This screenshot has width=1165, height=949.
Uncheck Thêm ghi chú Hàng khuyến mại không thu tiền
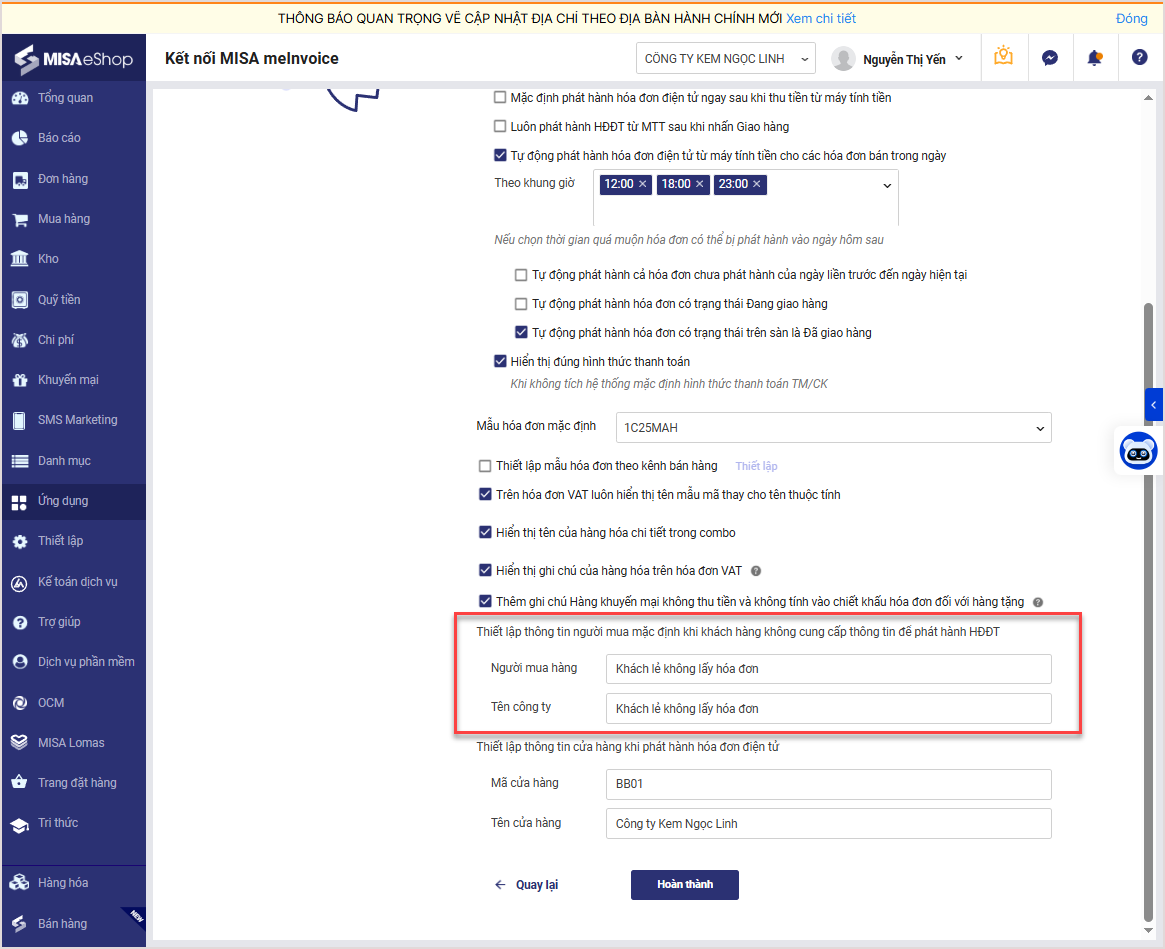click(x=485, y=601)
